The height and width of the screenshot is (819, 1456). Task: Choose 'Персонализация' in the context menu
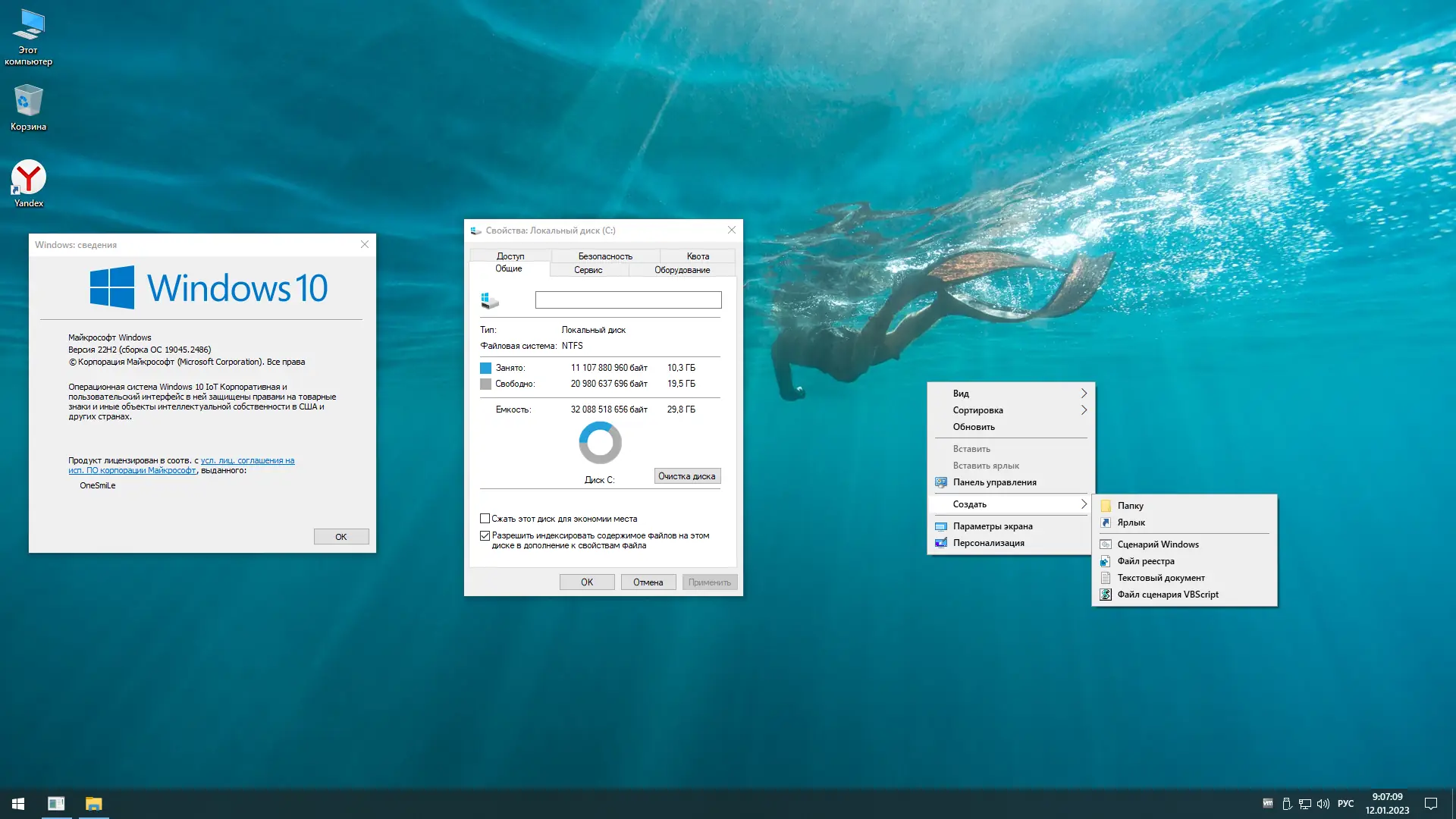click(x=988, y=543)
